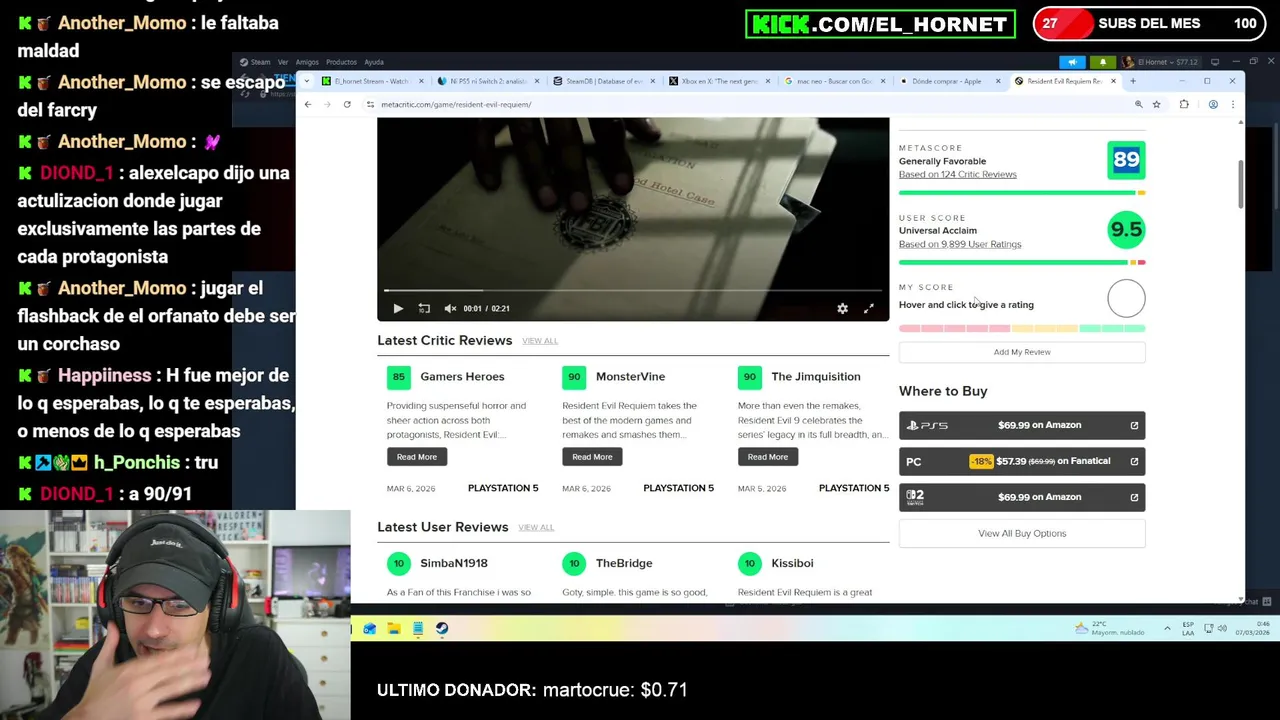Click View All Buy Options
The width and height of the screenshot is (1280, 720).
click(1022, 533)
